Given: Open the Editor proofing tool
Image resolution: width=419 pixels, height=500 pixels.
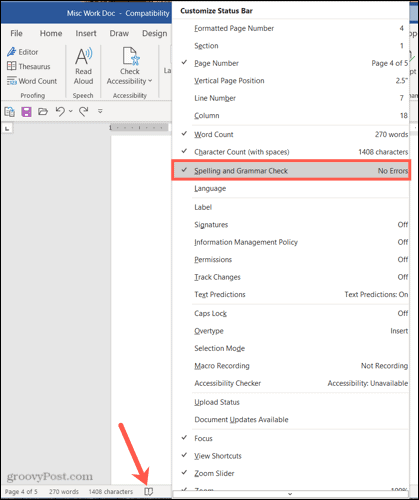Looking at the screenshot, I should point(22,52).
